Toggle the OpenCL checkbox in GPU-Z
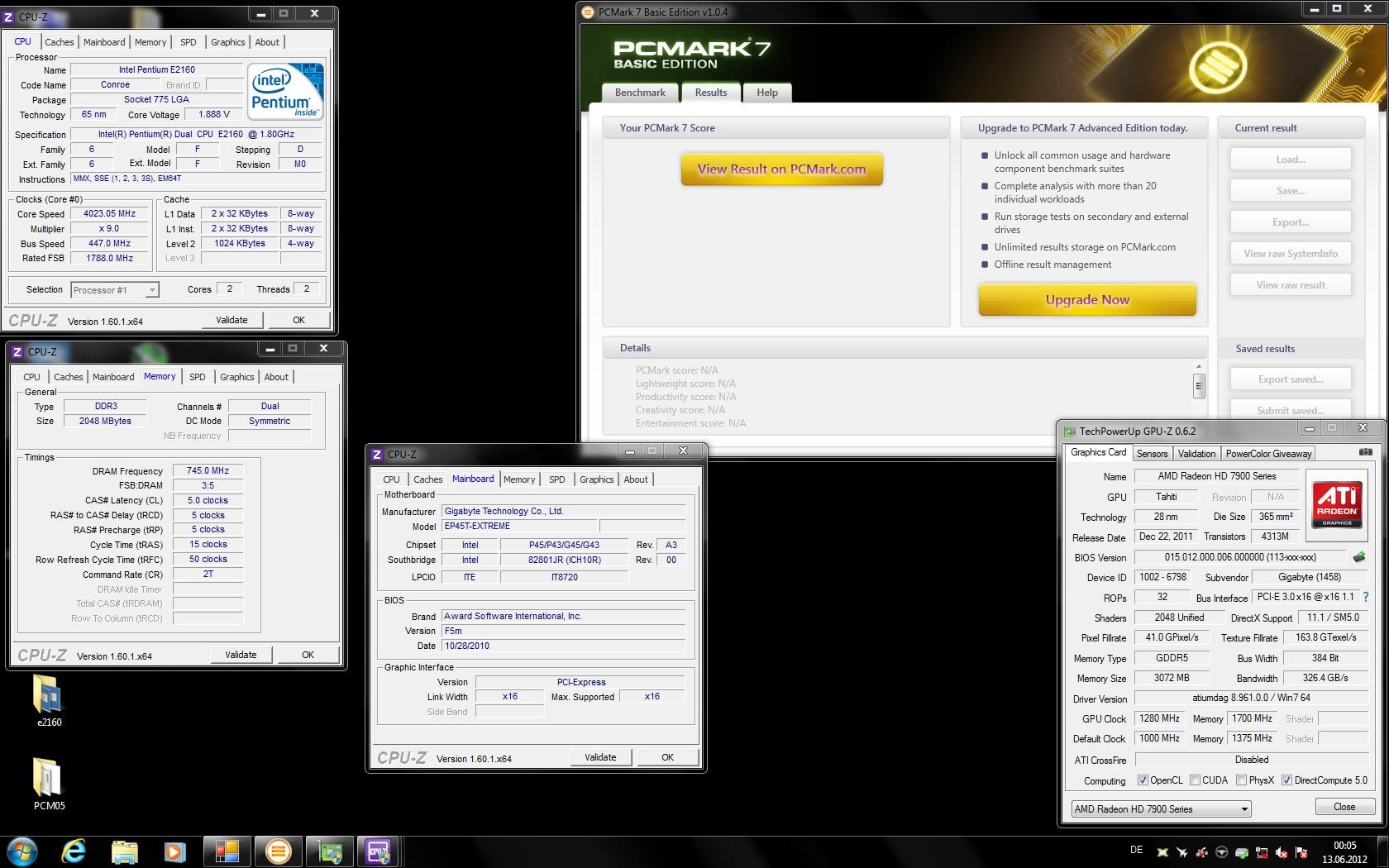Screen dimensions: 1389x868 point(1143,780)
